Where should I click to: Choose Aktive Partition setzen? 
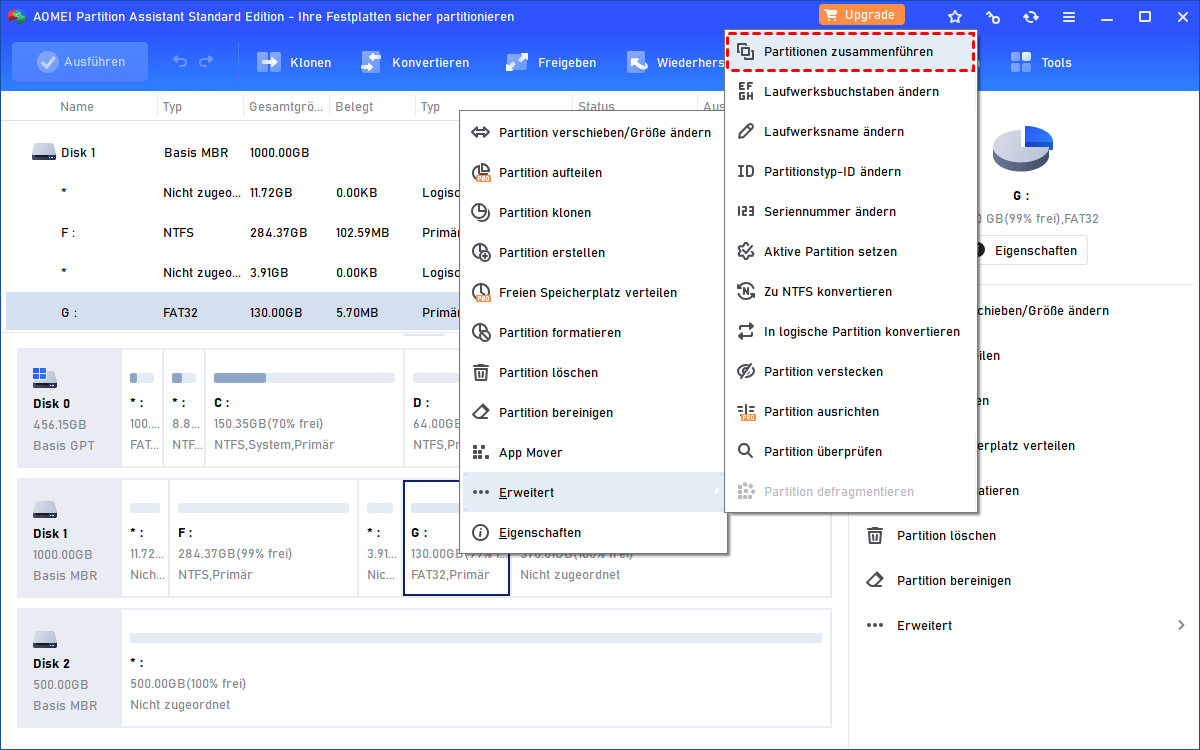850,251
